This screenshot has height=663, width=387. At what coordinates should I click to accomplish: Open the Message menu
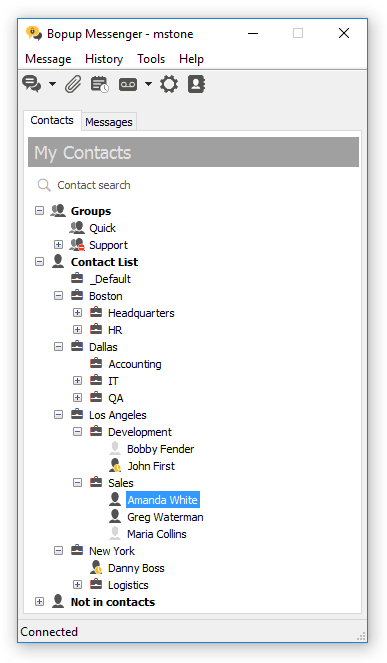click(x=48, y=59)
